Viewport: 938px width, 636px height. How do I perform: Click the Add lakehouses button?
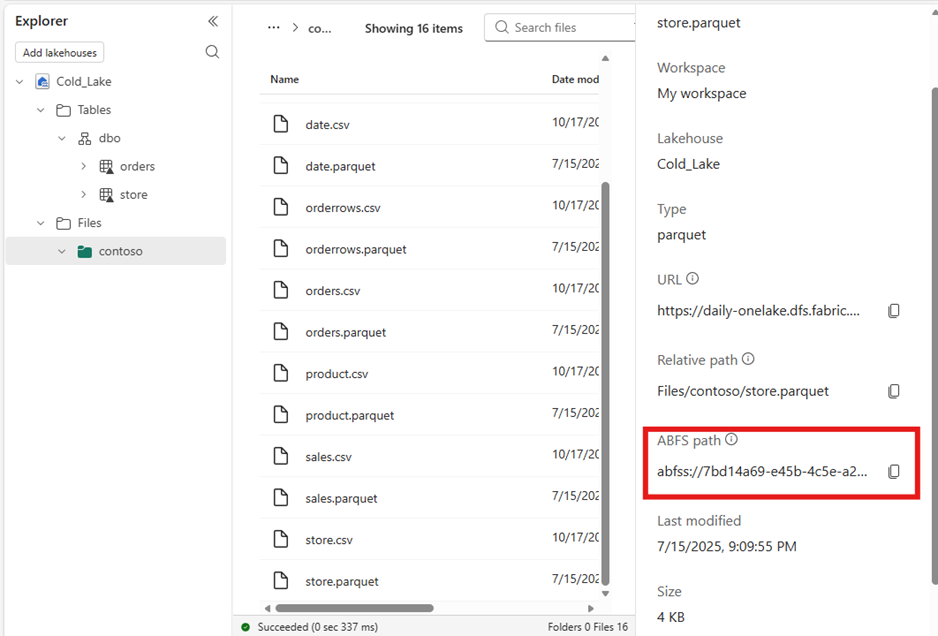(59, 51)
